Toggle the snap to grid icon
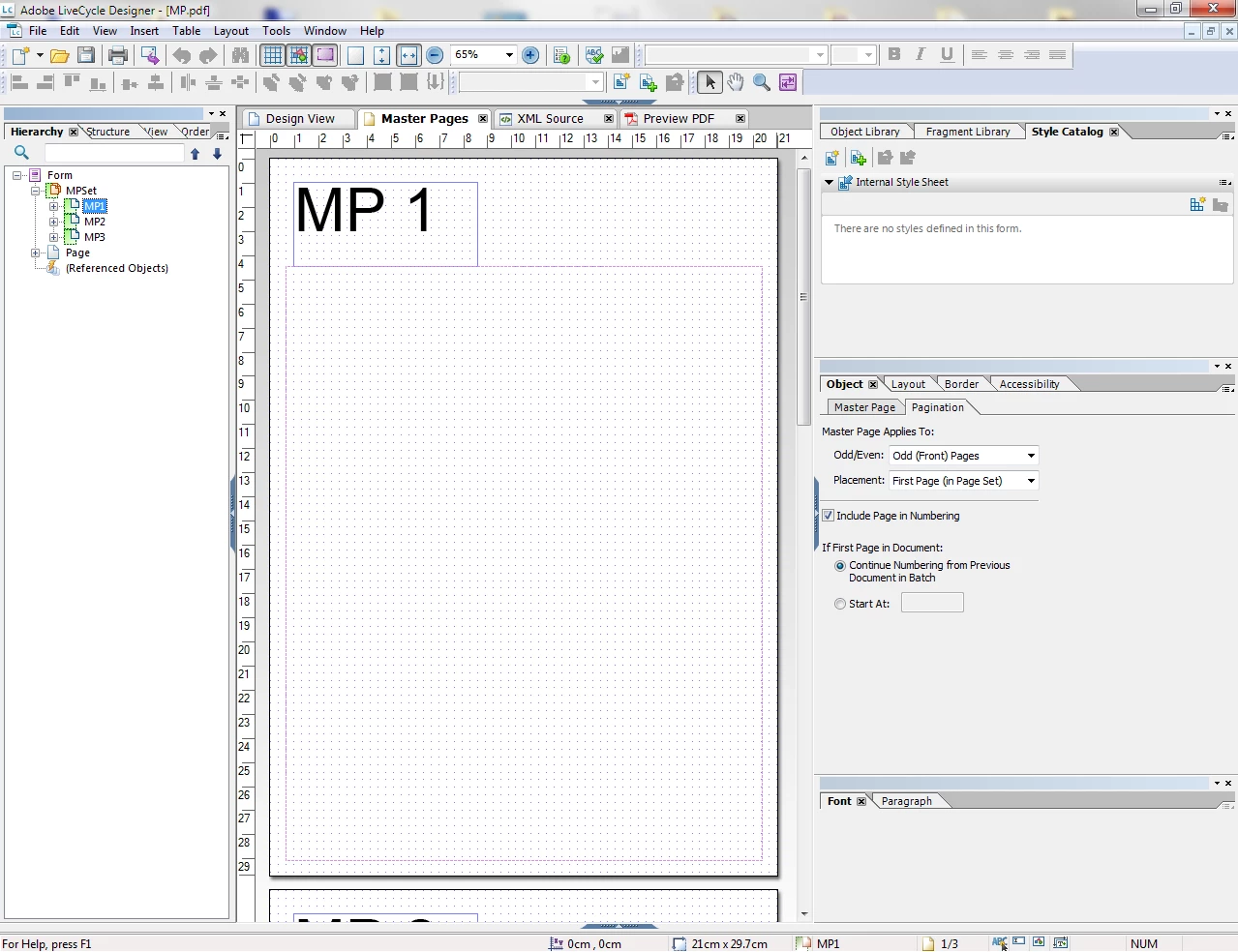 point(299,55)
